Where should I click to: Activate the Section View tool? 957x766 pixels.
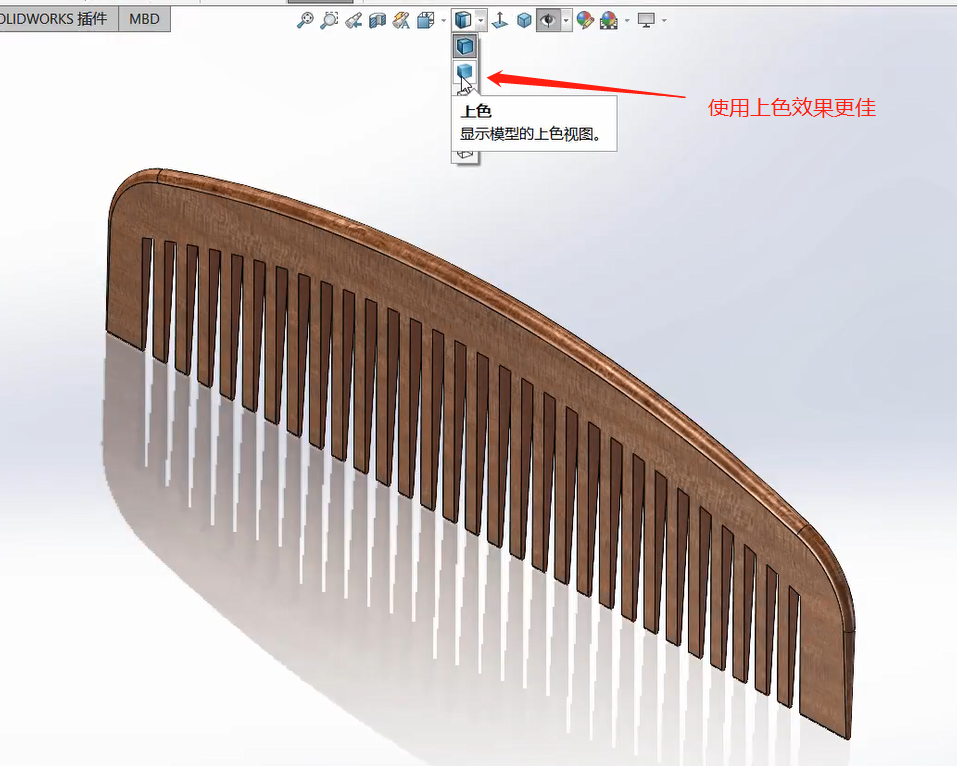click(377, 21)
